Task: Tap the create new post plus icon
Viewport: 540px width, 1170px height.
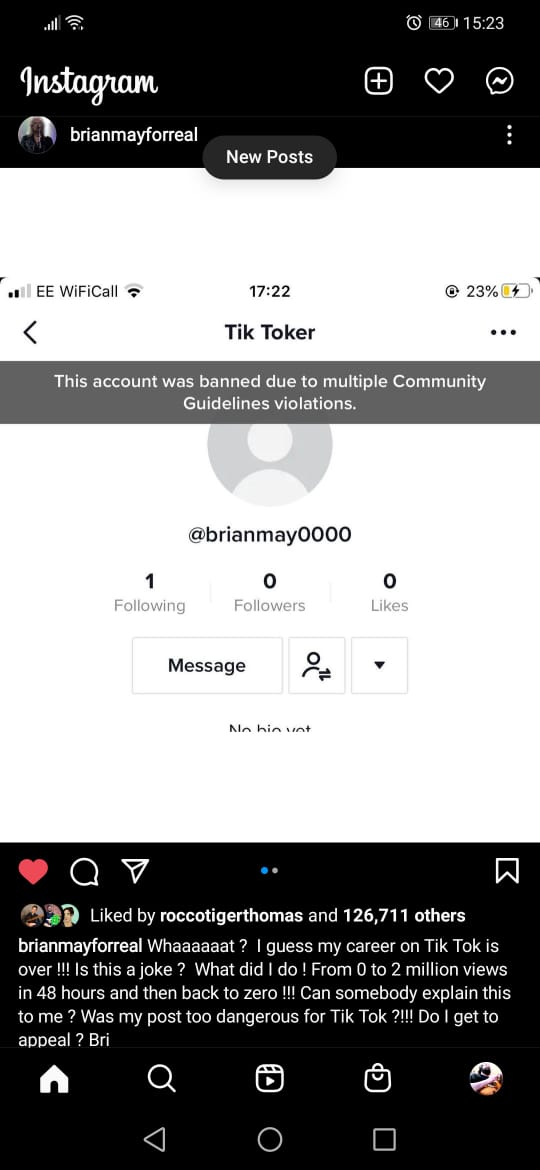Action: click(378, 81)
